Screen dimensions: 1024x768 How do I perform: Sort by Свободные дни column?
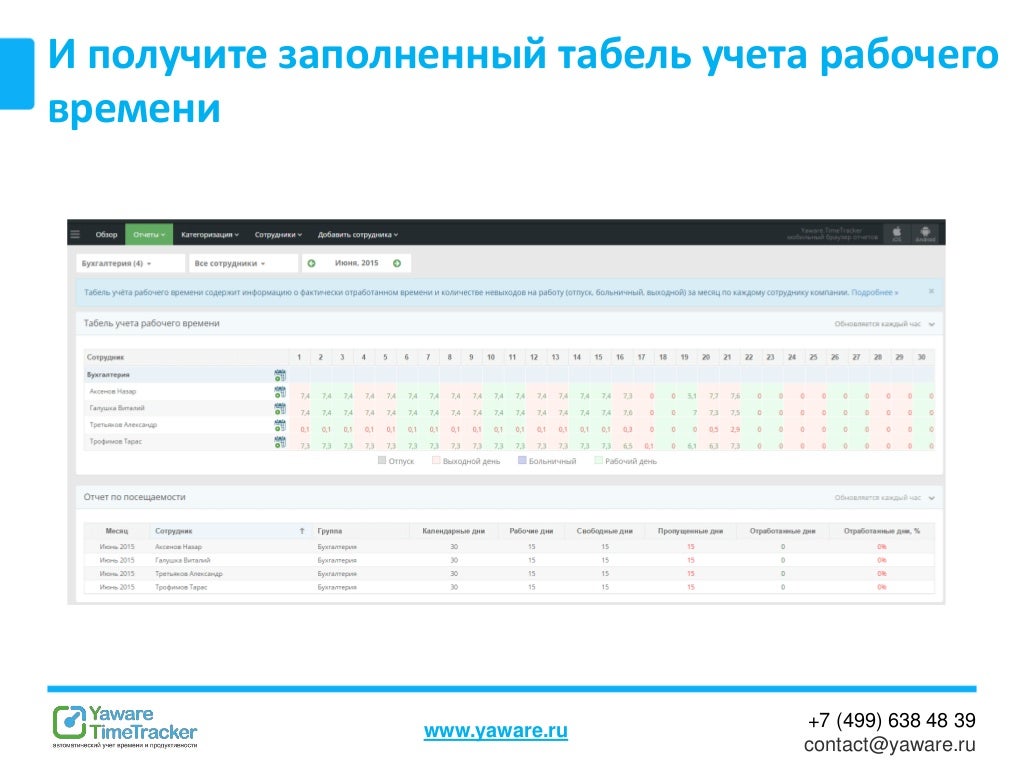click(605, 531)
